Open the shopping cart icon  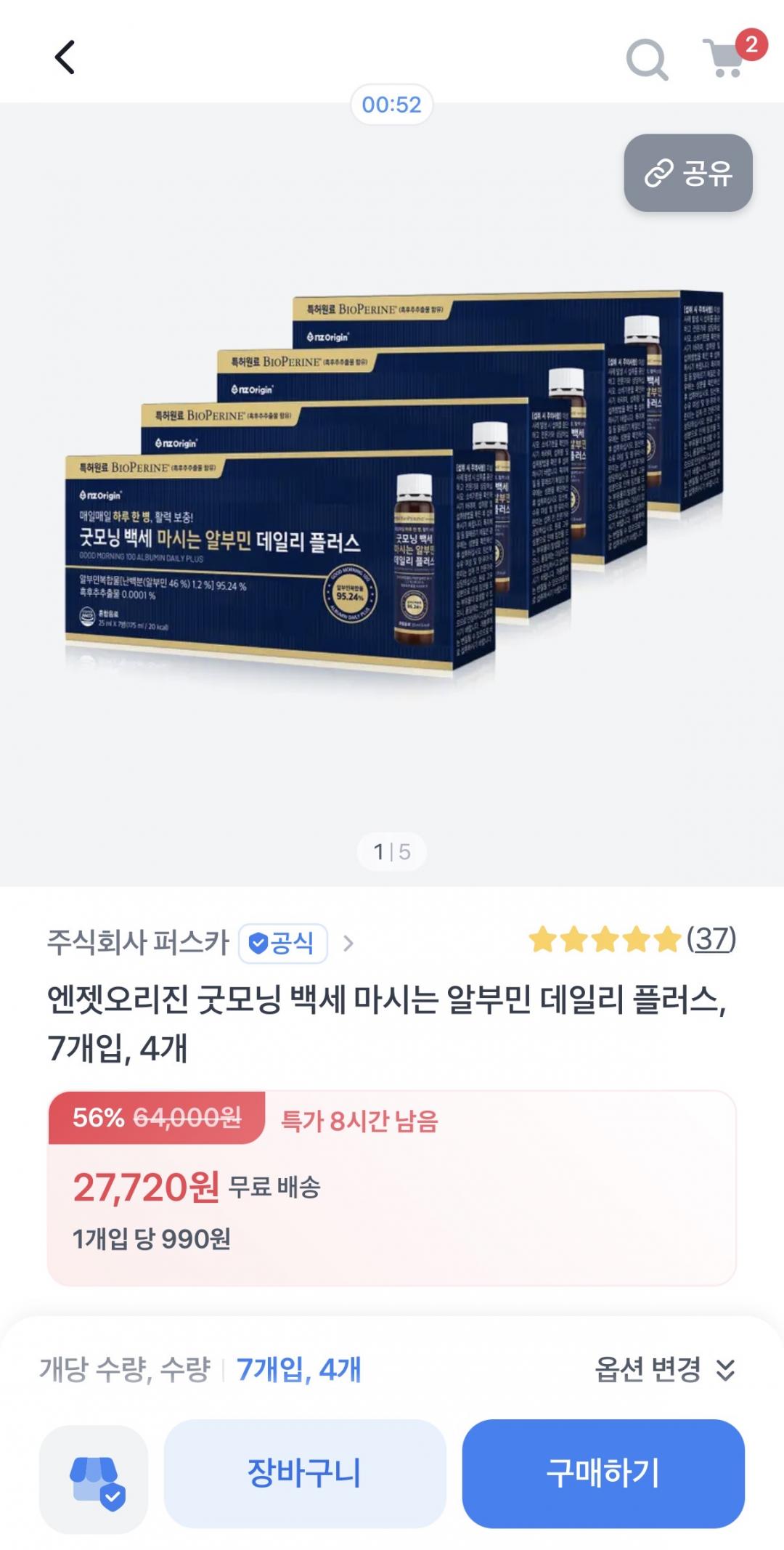724,60
